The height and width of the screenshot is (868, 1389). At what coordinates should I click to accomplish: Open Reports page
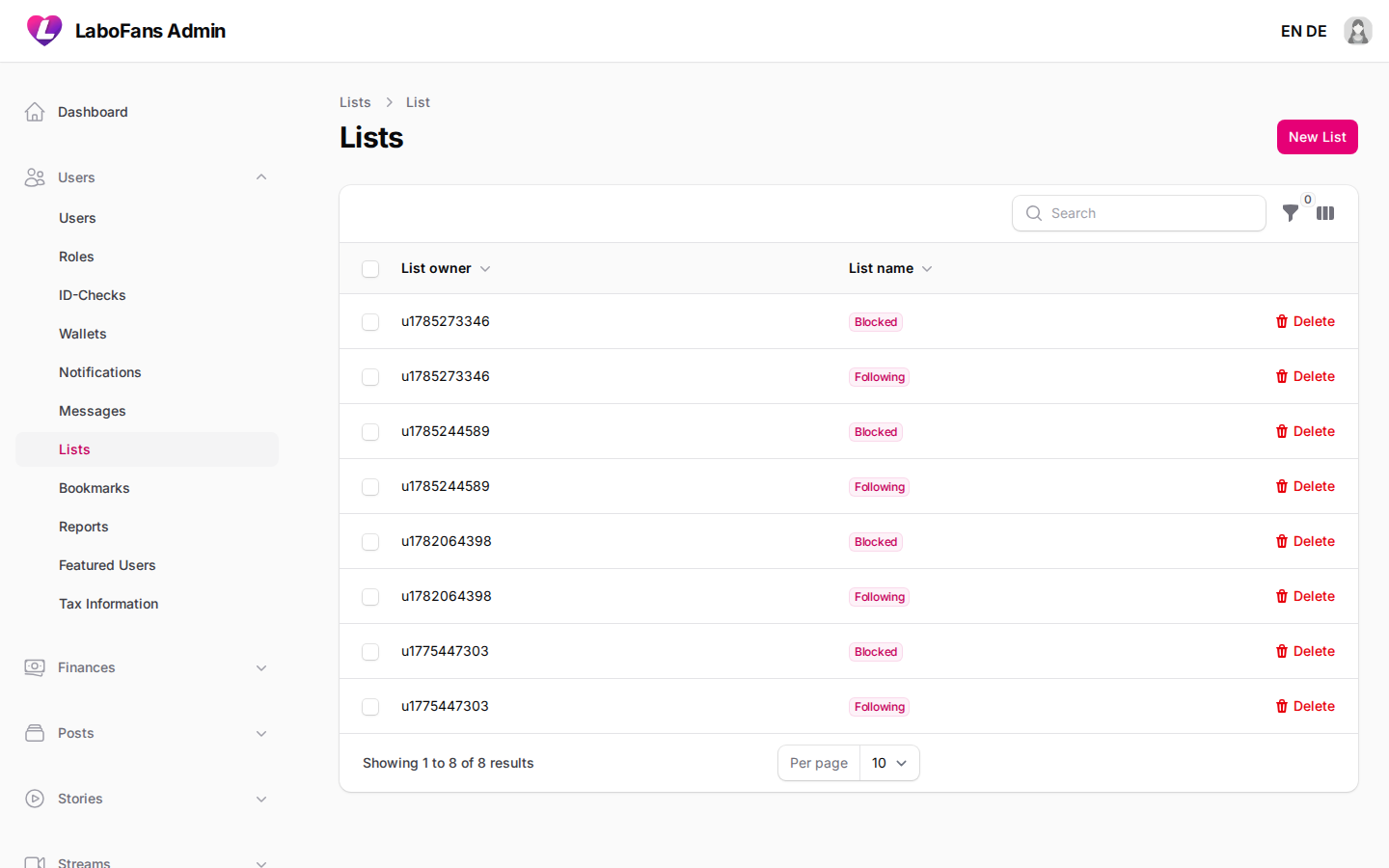coord(147,527)
